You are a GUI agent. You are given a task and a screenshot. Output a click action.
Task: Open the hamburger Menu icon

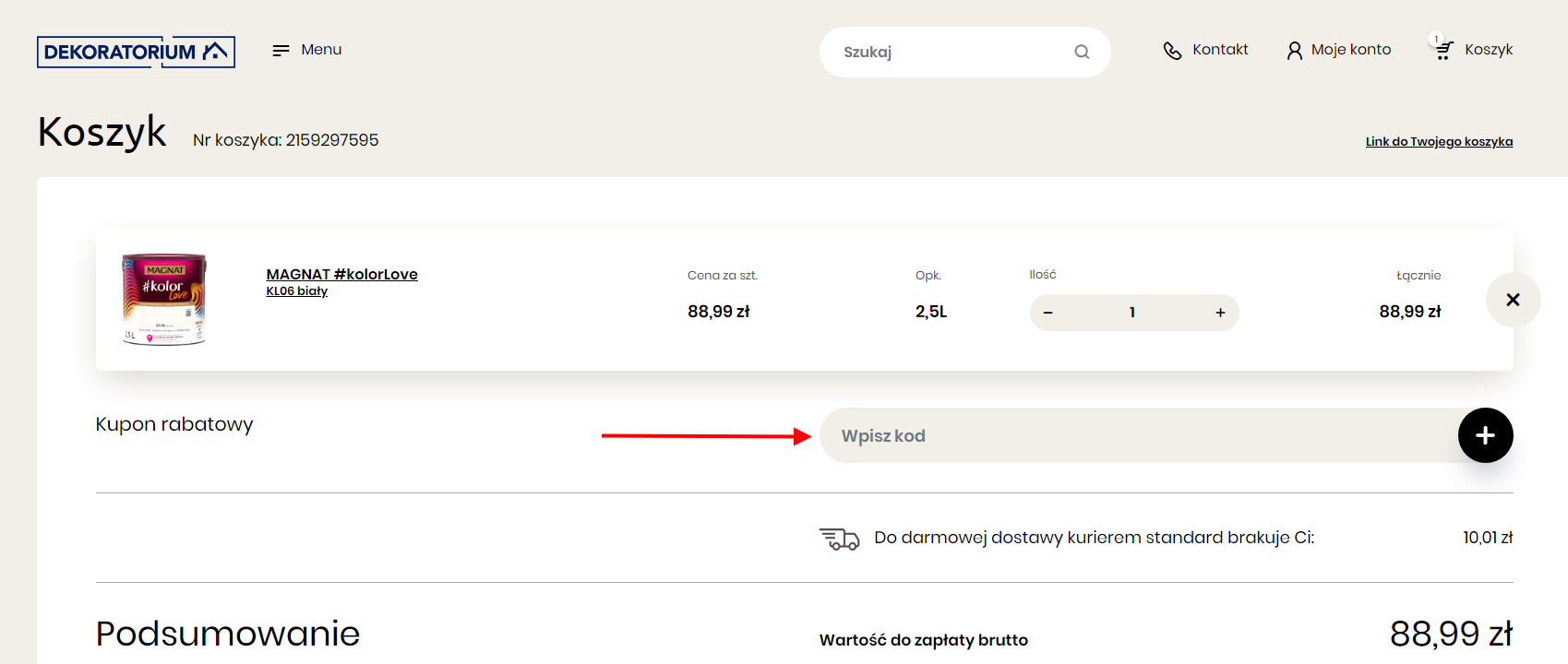click(281, 50)
